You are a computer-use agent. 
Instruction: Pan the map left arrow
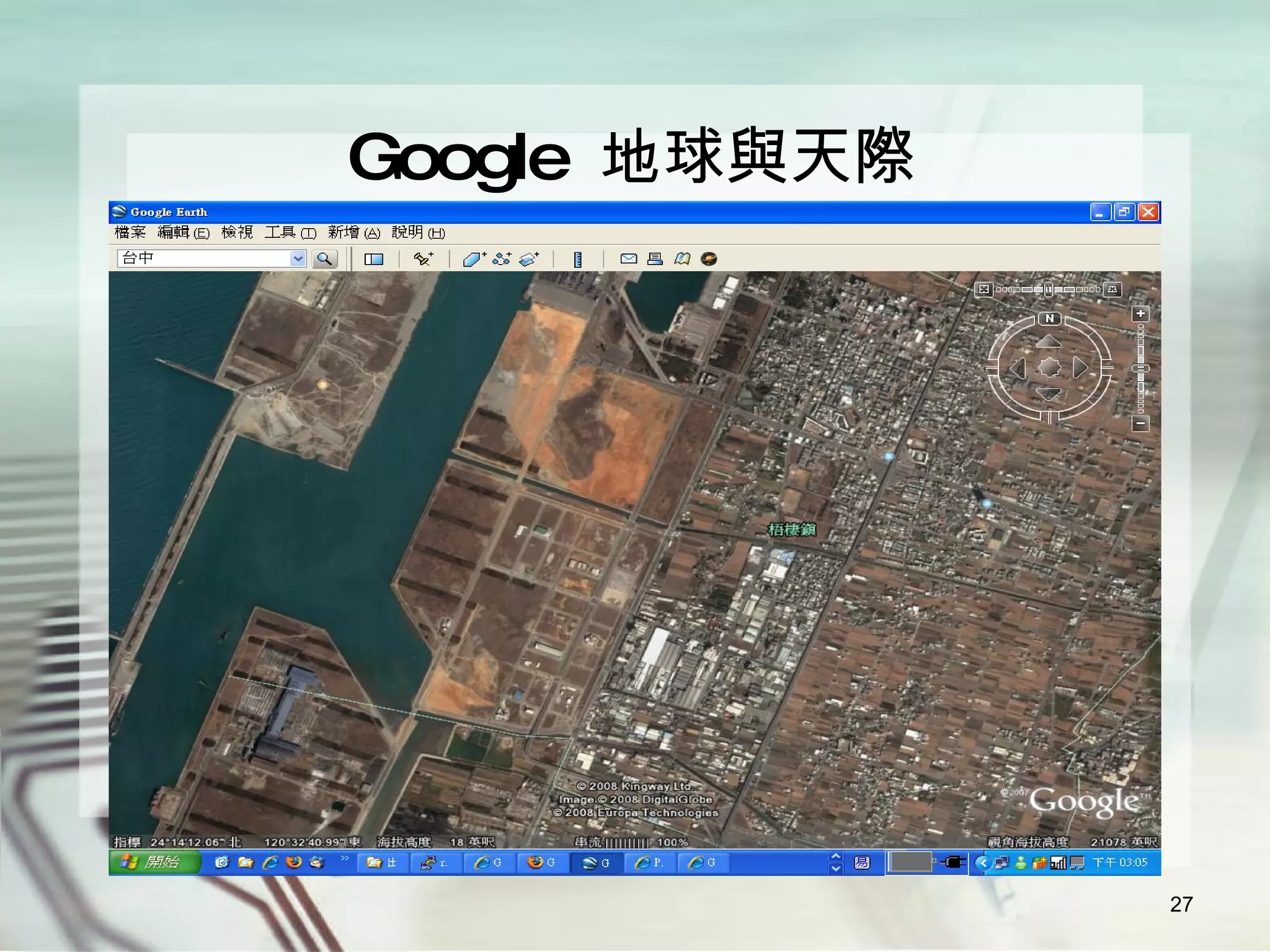click(x=1018, y=368)
